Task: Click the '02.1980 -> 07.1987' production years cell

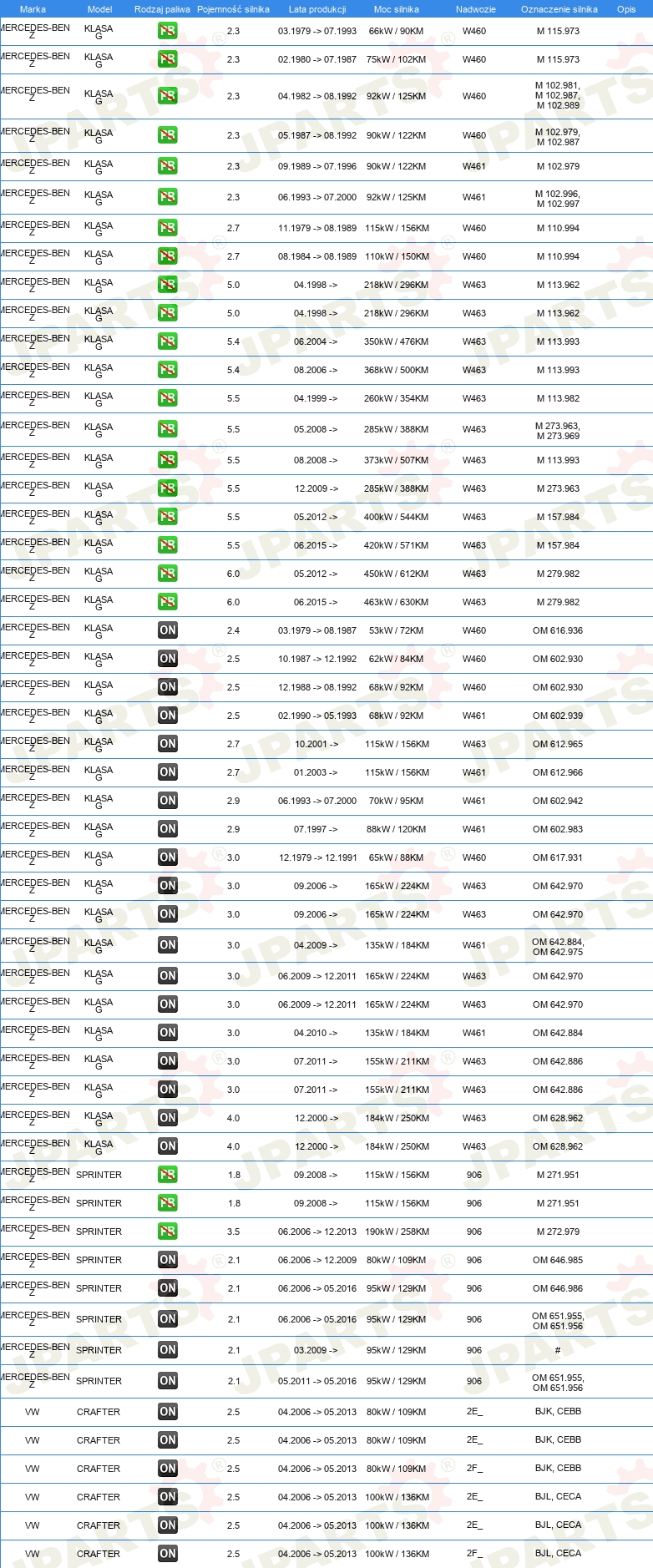Action: point(317,59)
